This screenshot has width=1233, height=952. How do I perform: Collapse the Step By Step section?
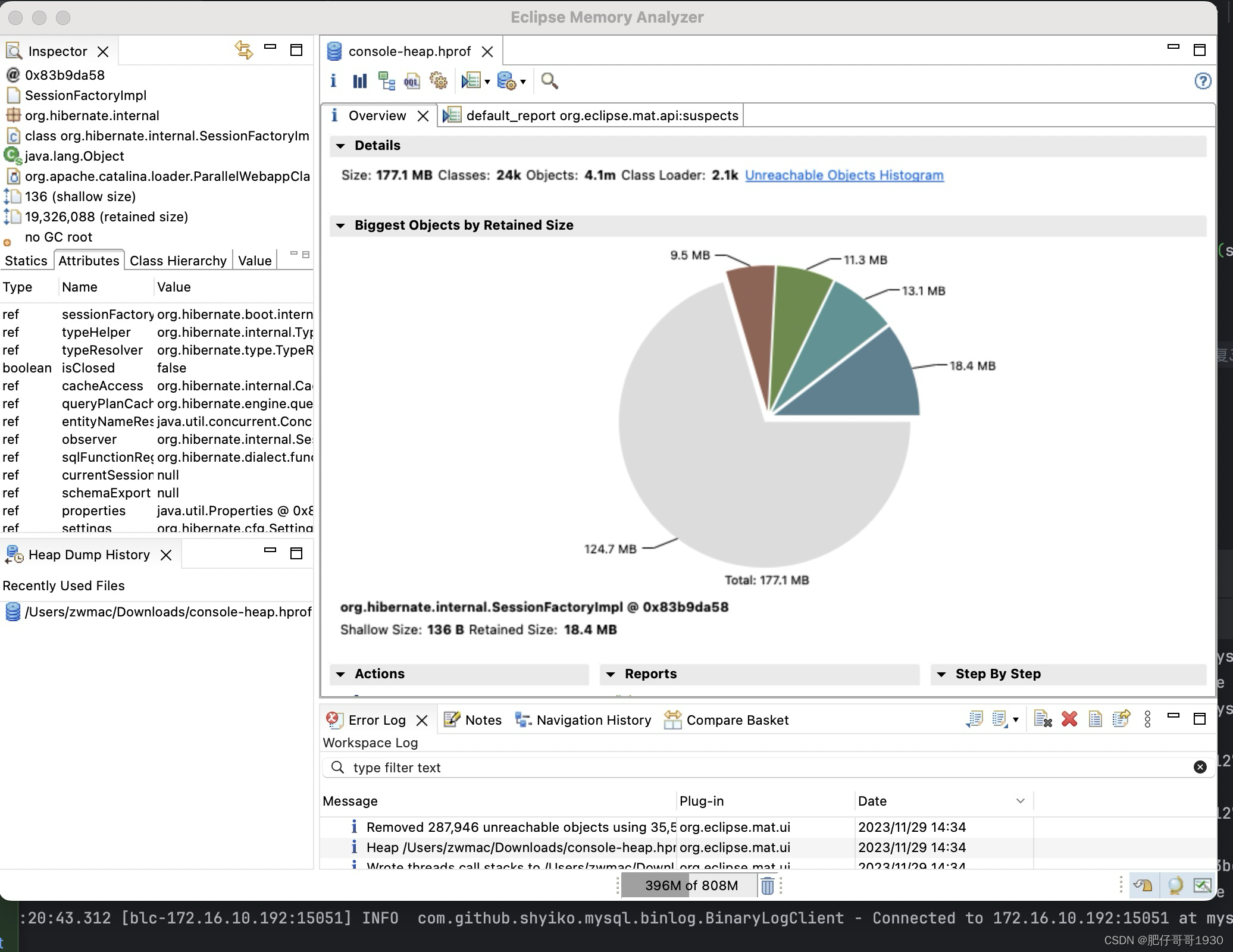click(x=941, y=674)
